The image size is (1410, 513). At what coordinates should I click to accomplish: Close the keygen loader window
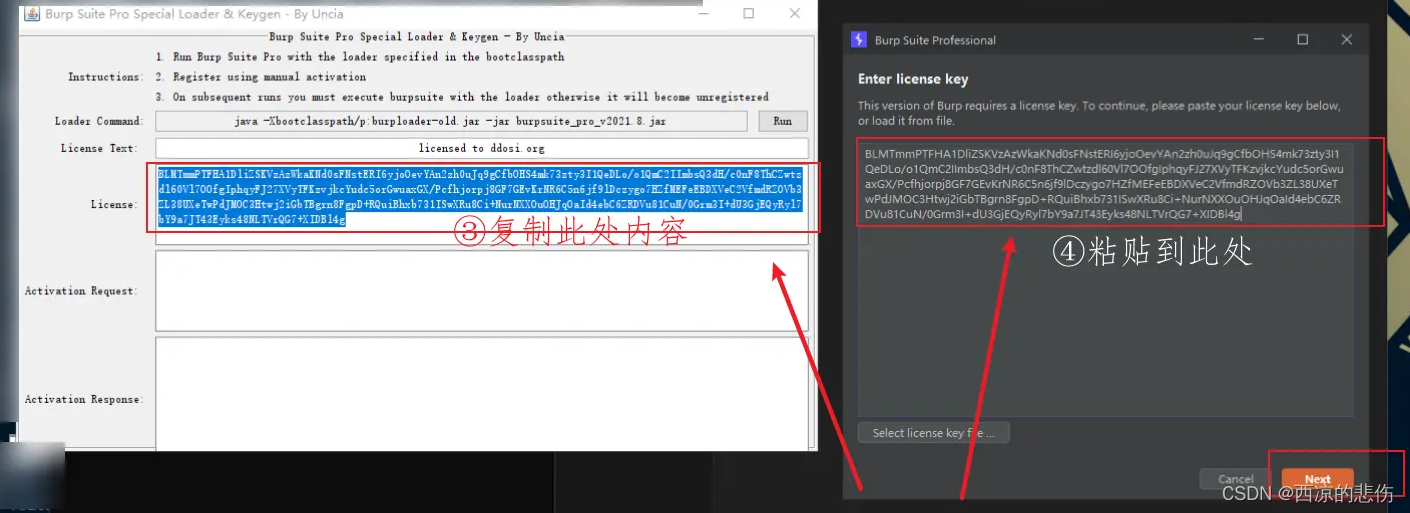tap(795, 14)
